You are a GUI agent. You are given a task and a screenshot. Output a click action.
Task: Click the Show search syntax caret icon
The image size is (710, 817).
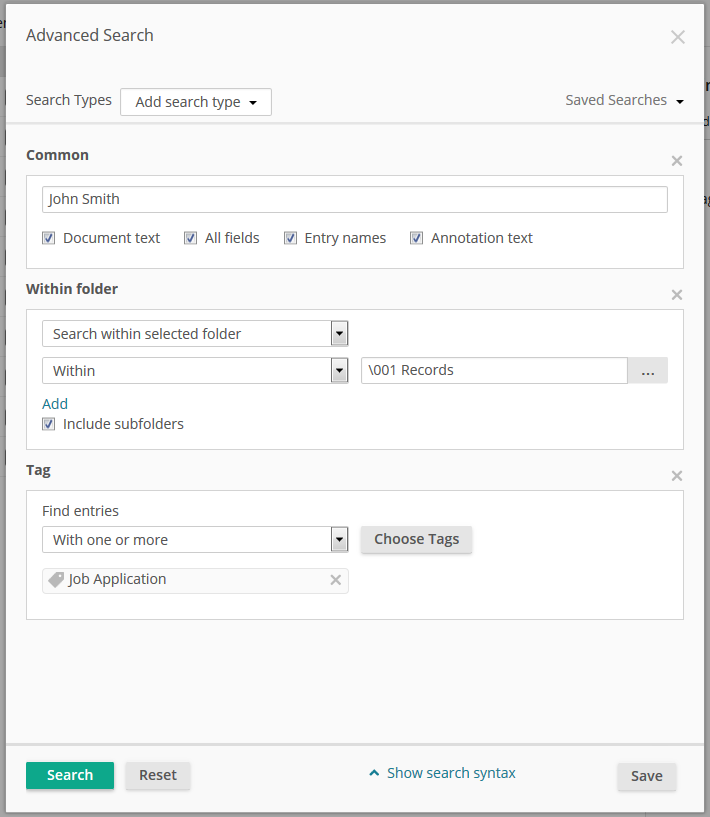374,773
